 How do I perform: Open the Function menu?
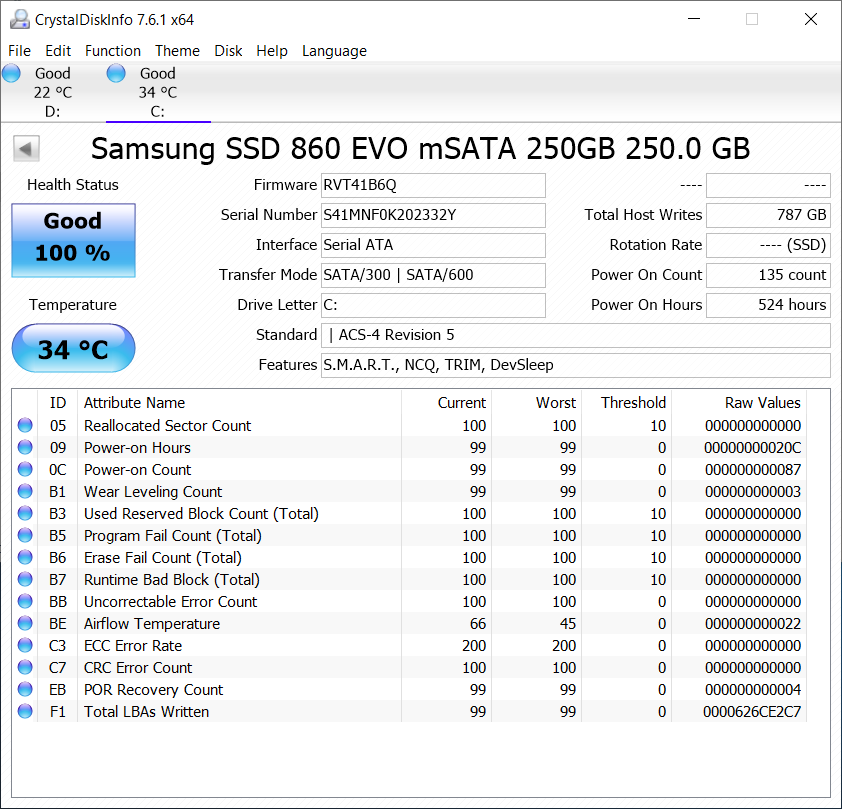(x=113, y=50)
